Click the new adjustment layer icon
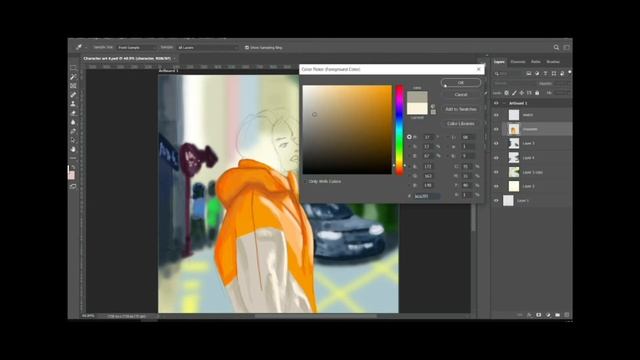 [548, 315]
